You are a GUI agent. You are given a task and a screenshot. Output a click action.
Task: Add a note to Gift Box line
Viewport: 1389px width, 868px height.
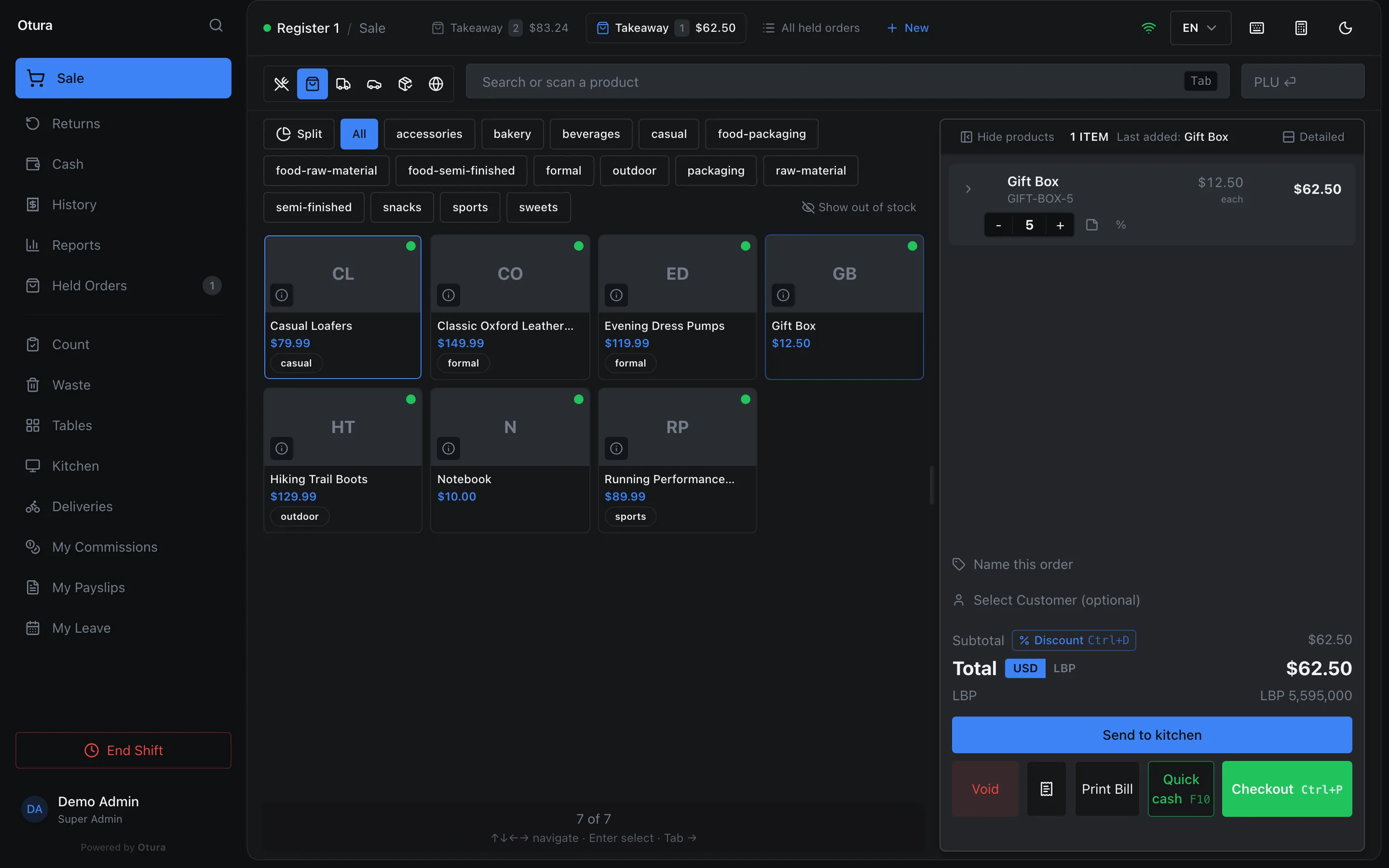(1092, 225)
